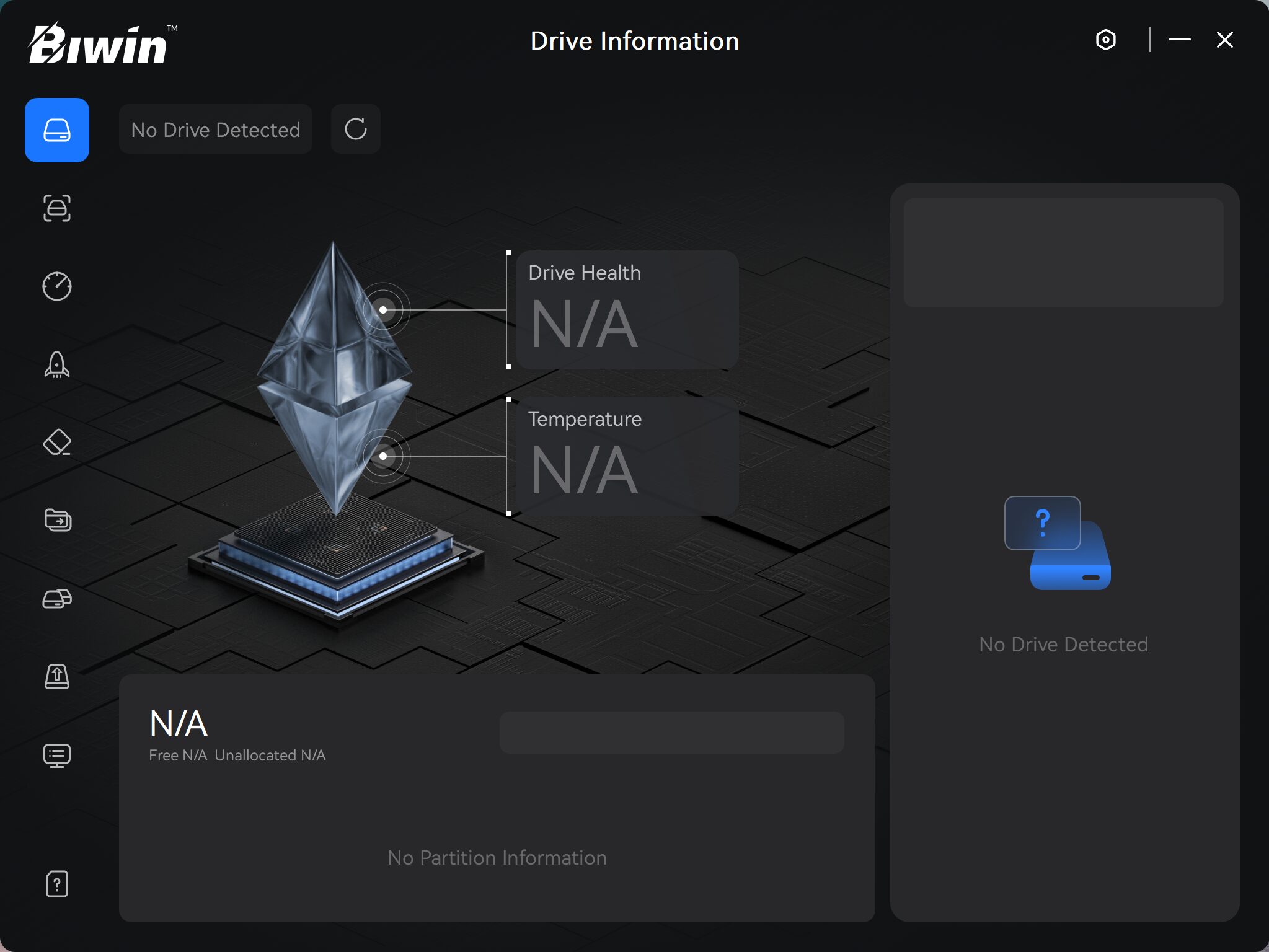The image size is (1269, 952).
Task: Open the help question mark icon
Action: pyautogui.click(x=57, y=884)
